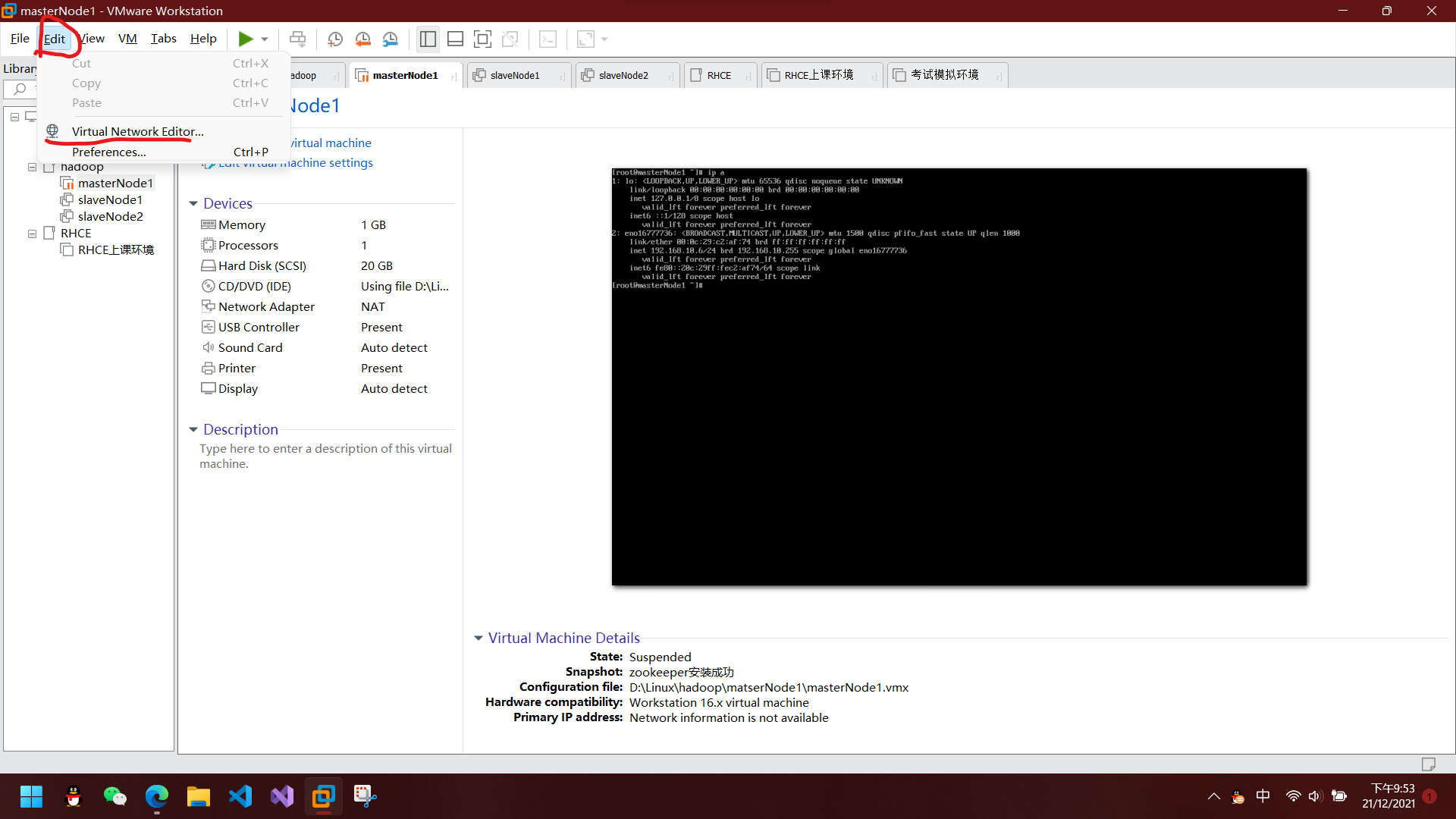Select the slaveNode1 tab
The image size is (1456, 819).
[515, 74]
